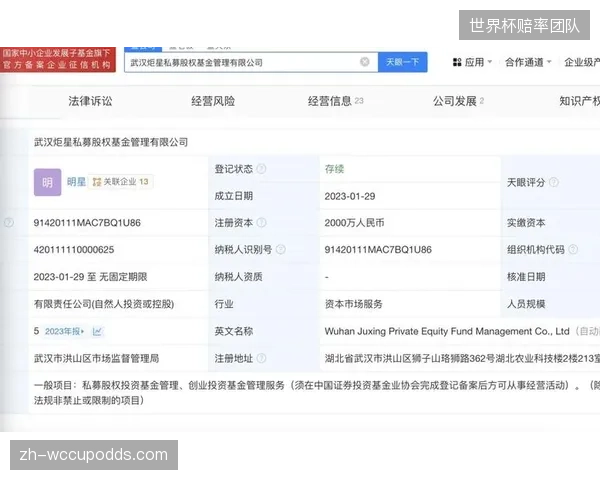Open the 经营信息 tab
Screen dimensions: 600x480
pos(335,101)
